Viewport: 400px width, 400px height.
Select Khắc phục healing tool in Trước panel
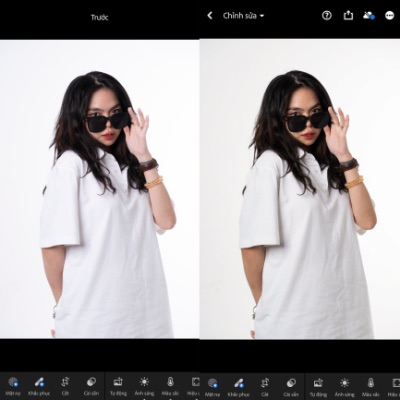point(39,386)
